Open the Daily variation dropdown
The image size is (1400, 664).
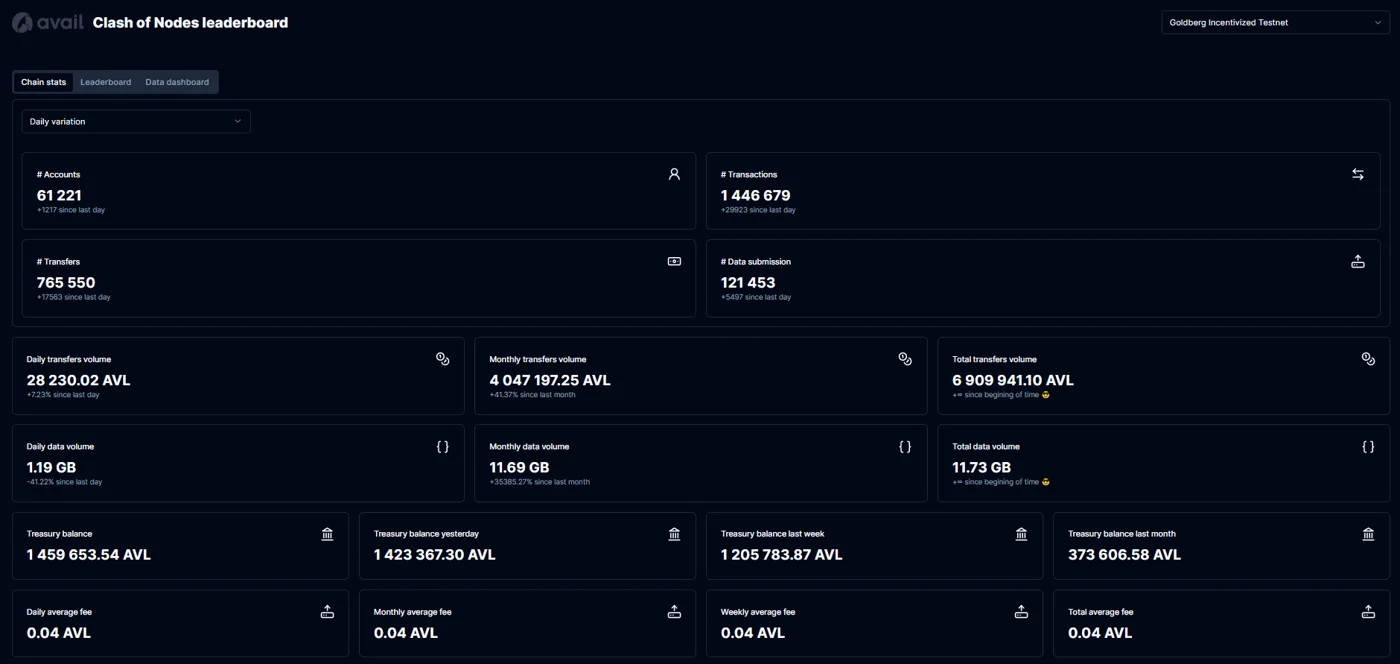(136, 121)
